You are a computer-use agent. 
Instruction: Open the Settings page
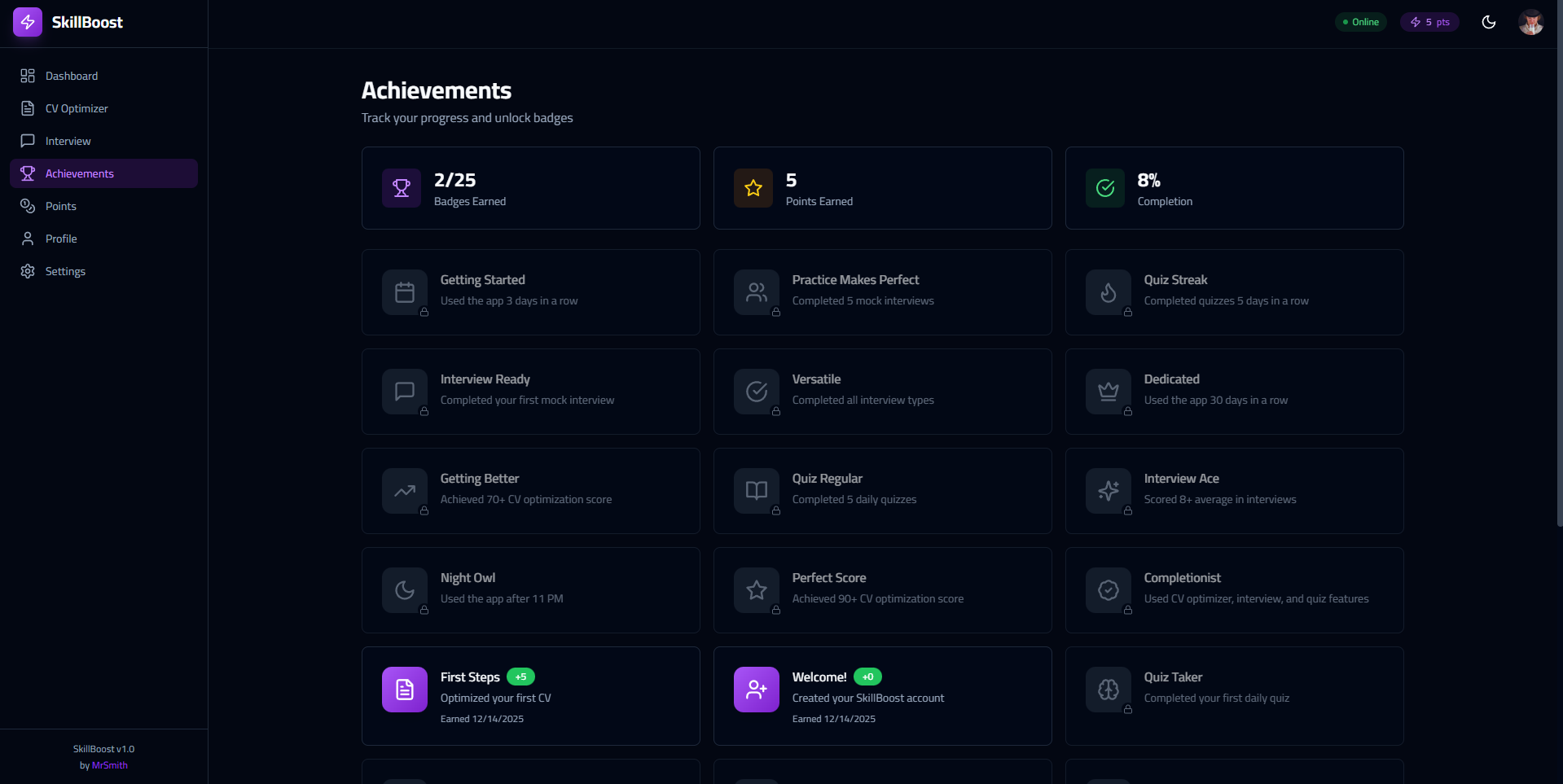coord(64,270)
